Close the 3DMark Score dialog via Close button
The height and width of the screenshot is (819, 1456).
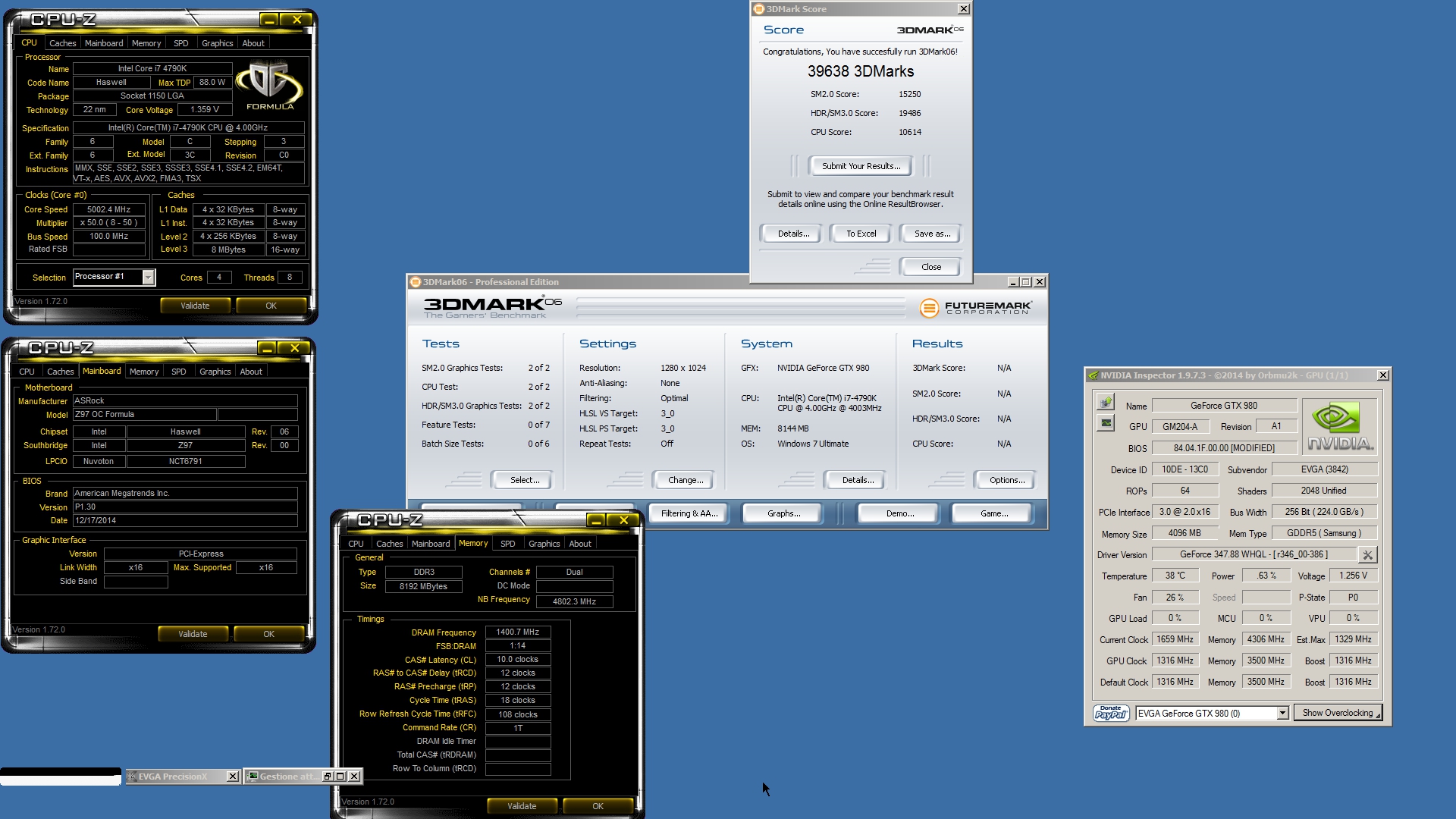(x=931, y=267)
